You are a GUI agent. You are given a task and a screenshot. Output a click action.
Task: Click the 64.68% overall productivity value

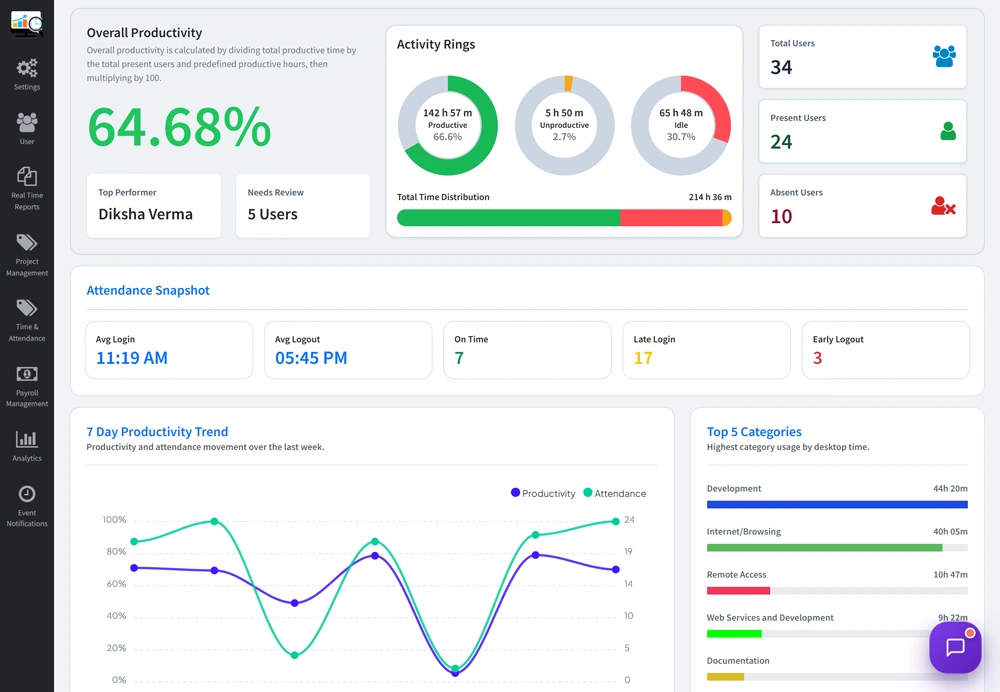[179, 126]
